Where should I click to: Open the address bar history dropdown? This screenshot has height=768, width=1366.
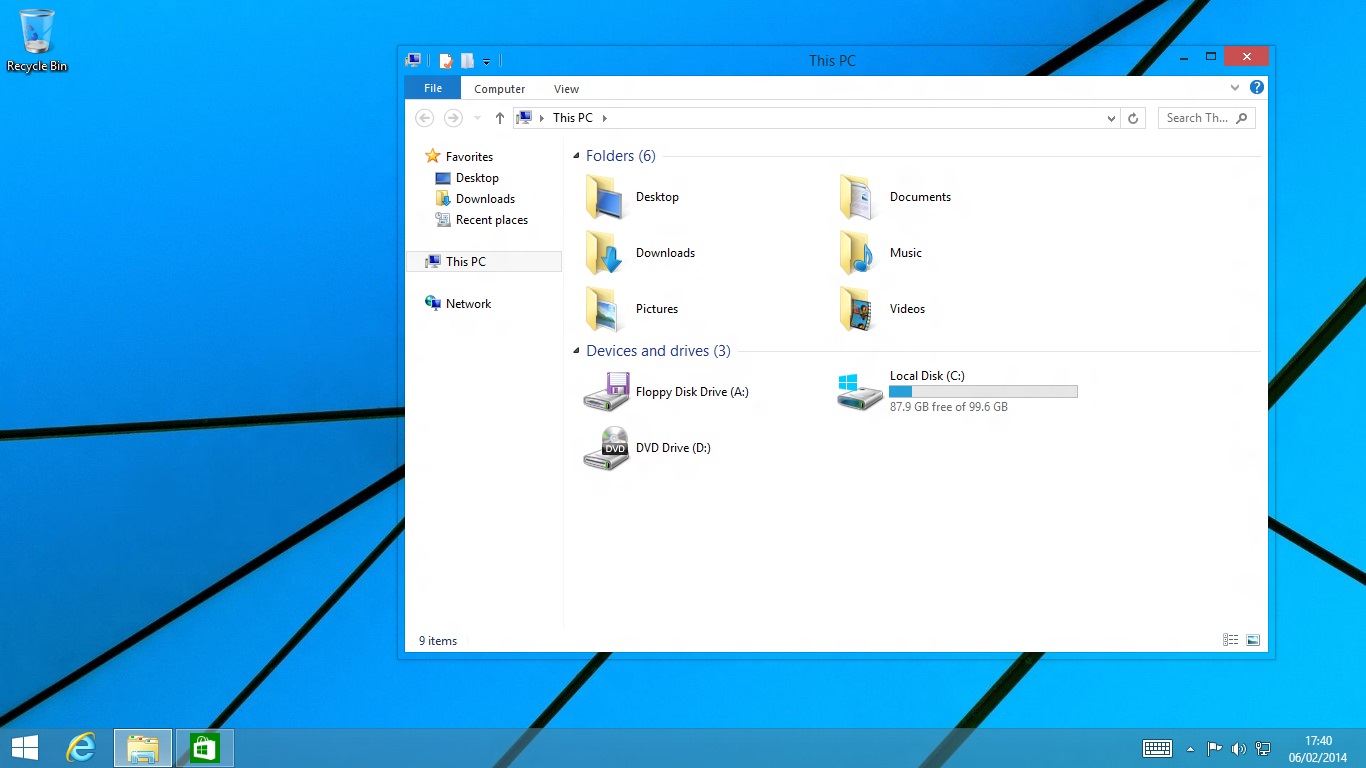[1111, 118]
